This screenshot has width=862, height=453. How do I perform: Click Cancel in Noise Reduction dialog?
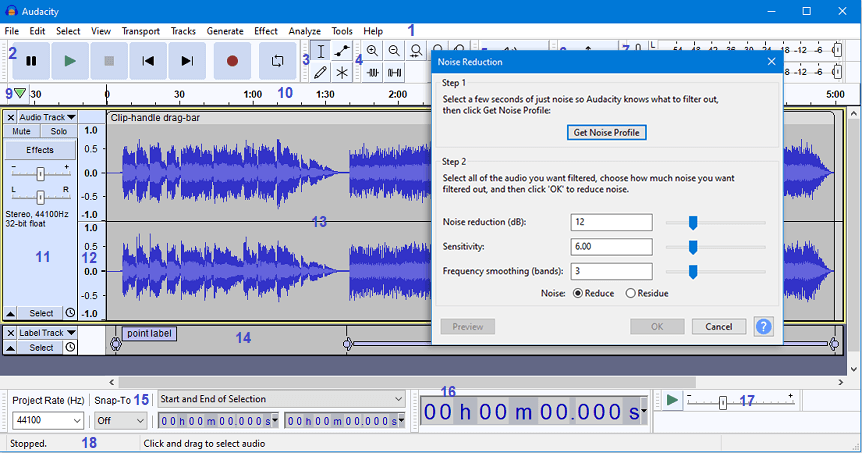click(719, 327)
